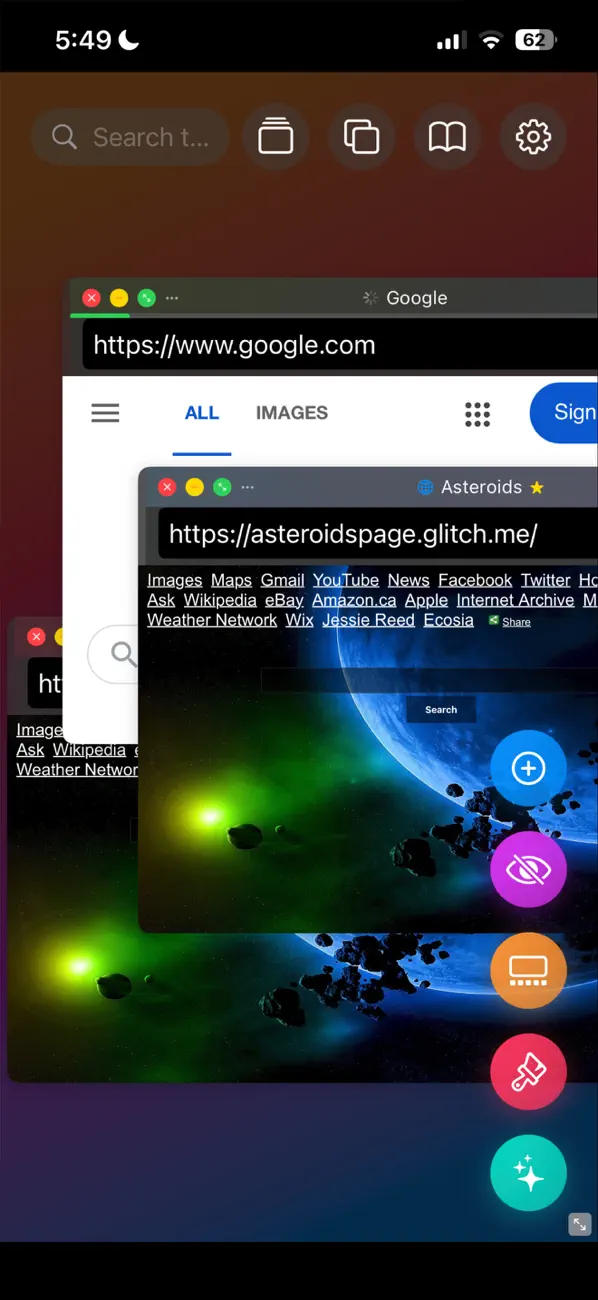Tap the orange display mode button
This screenshot has height=1300, width=598.
point(528,970)
